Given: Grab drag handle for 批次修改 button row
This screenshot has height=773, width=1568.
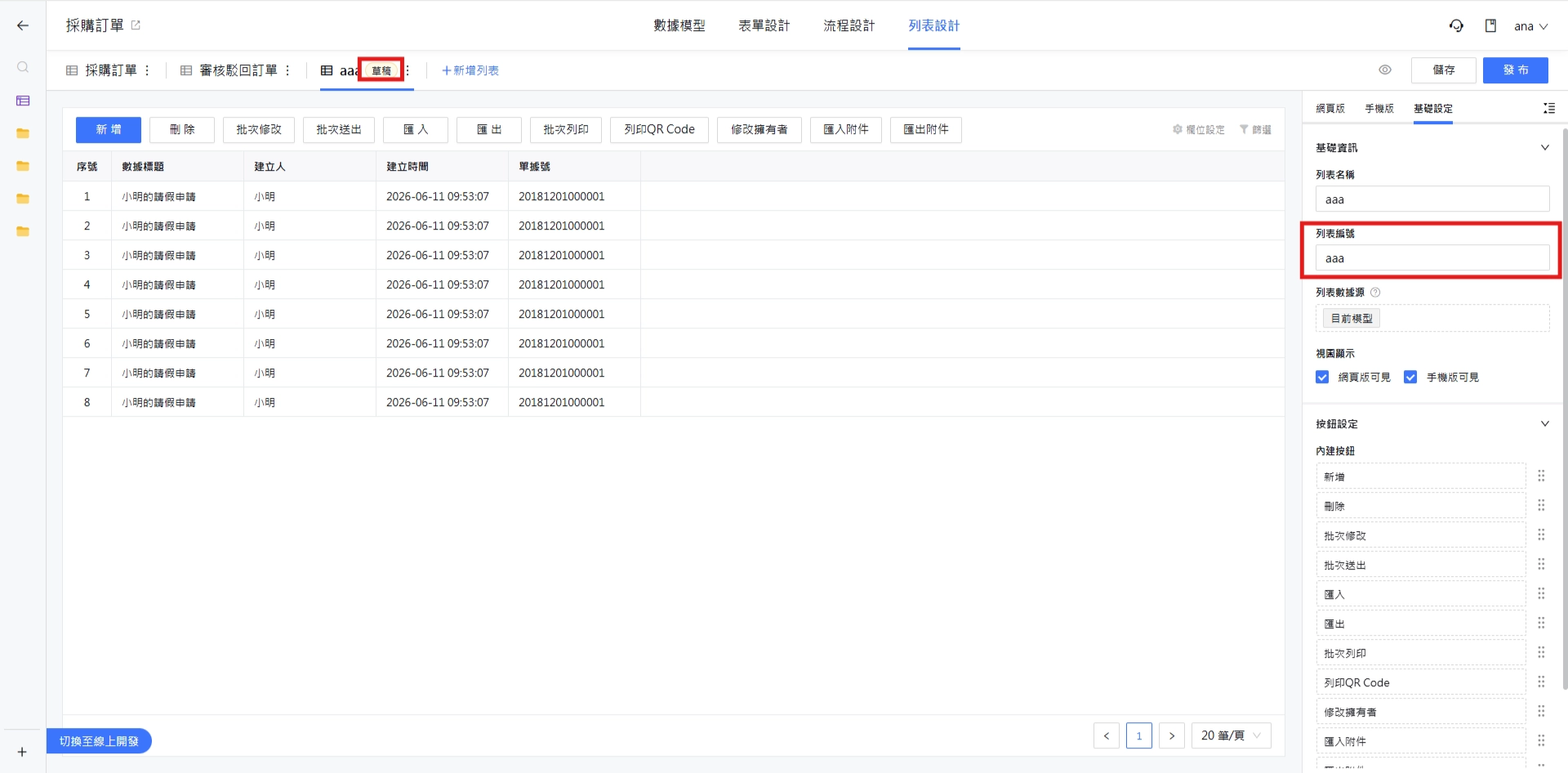Looking at the screenshot, I should (x=1541, y=534).
